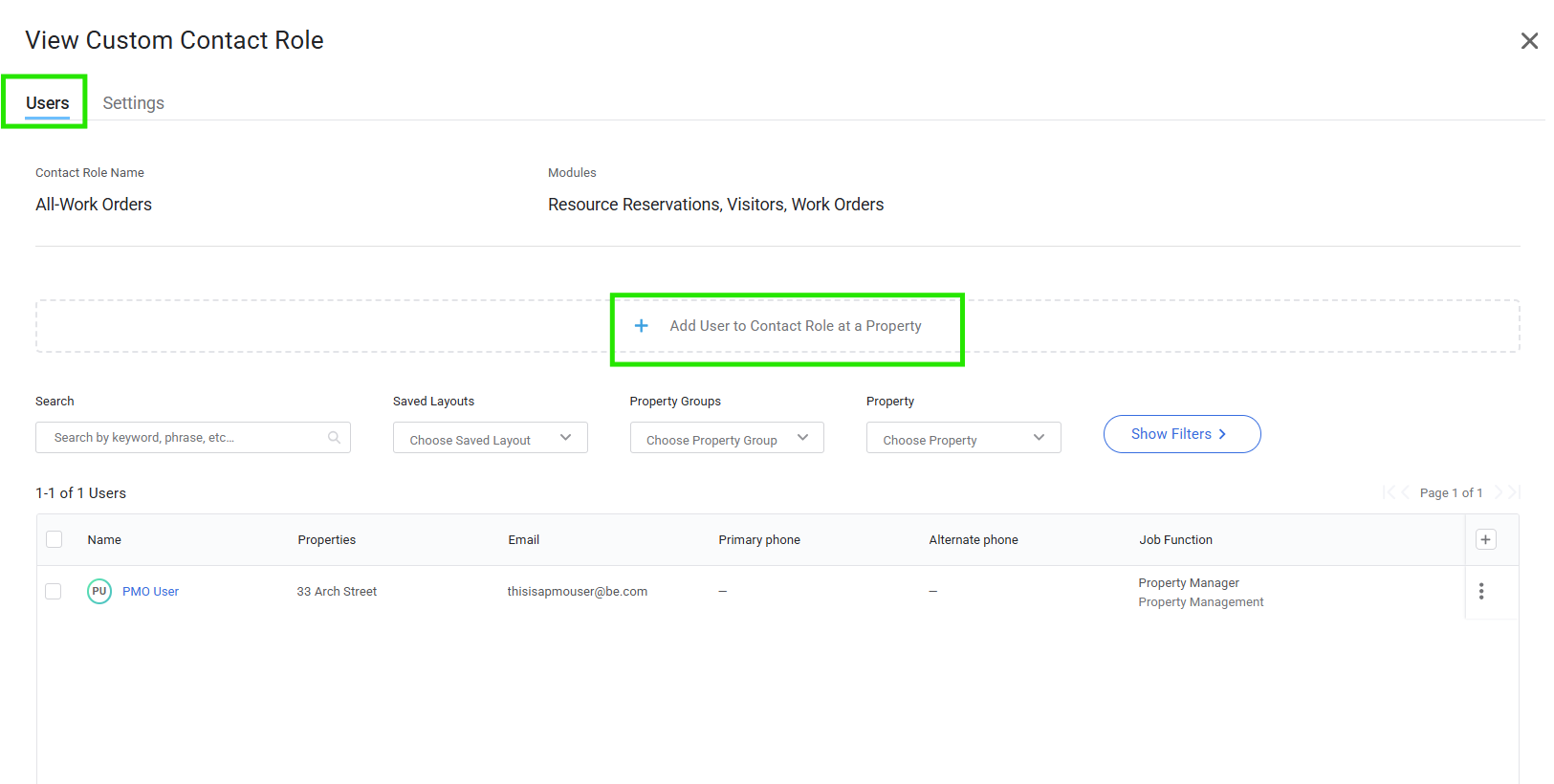Click the Primary phone column header

[x=759, y=540]
